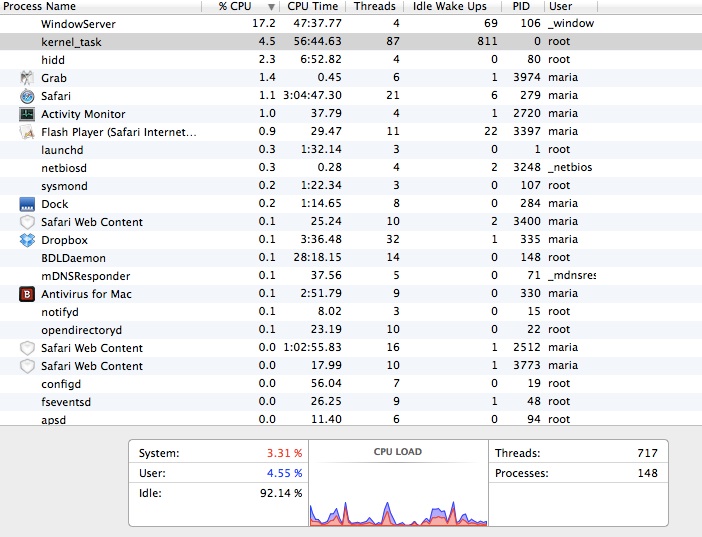Select the notifyd process row
The image size is (702, 537).
tap(351, 311)
